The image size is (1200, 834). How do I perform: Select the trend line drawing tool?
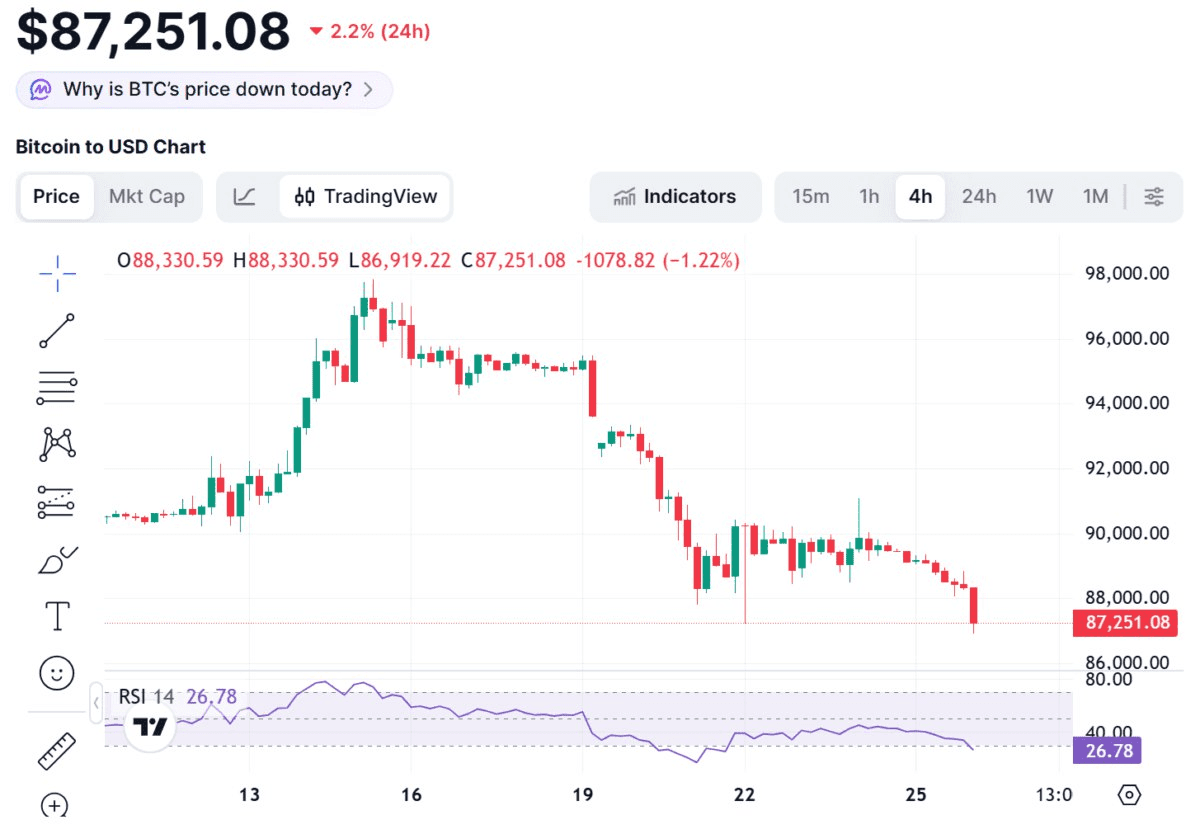[57, 331]
